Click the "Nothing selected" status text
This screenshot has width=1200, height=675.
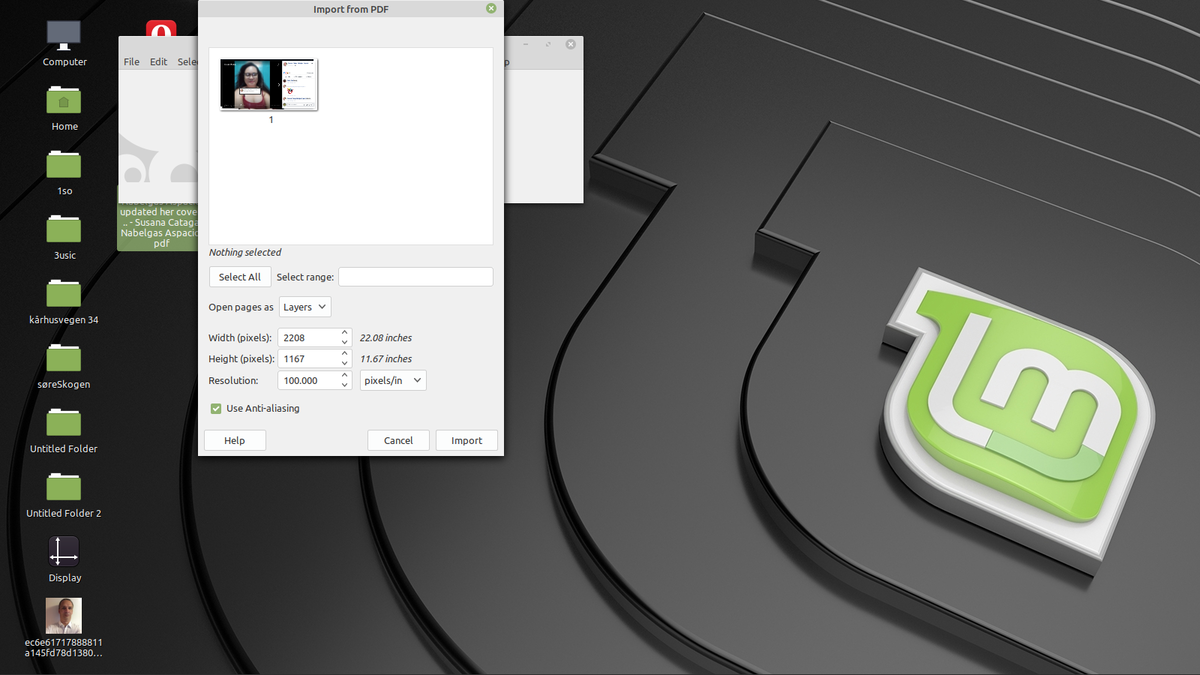245,253
